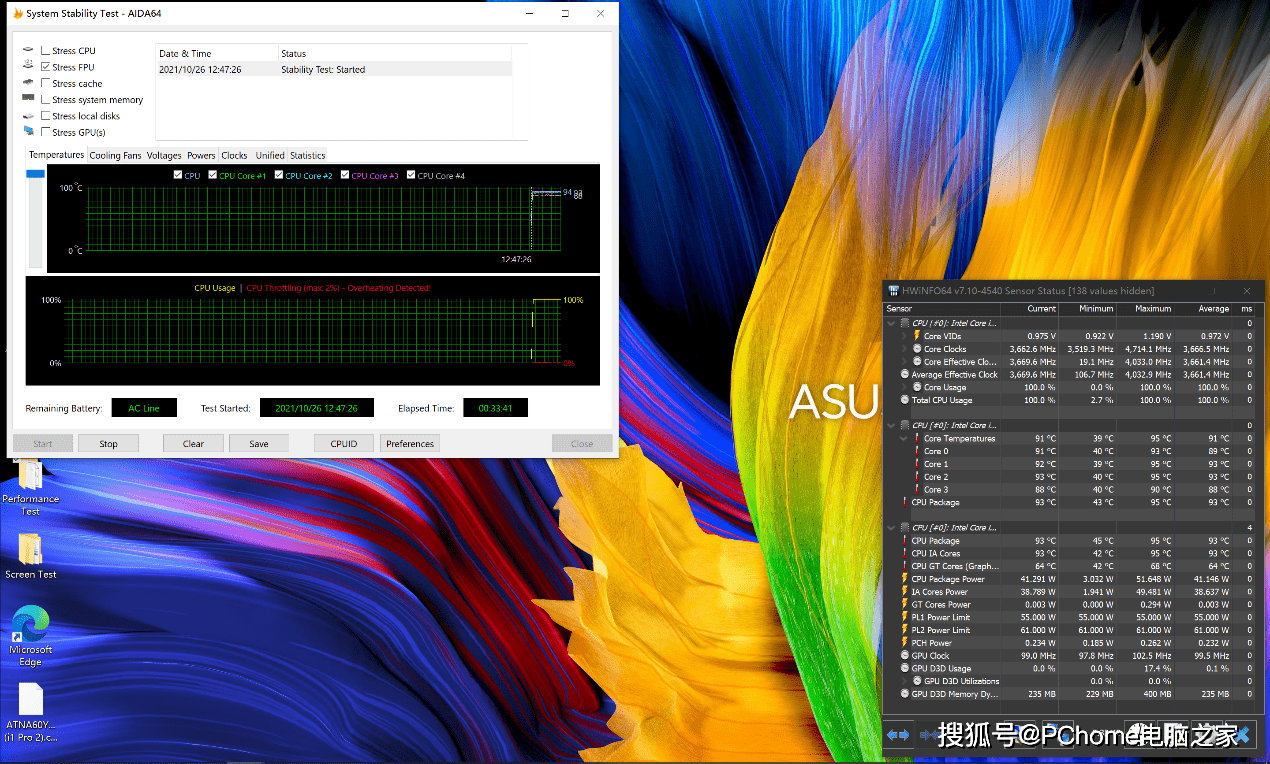Uncheck the Stress FPU option
1270x764 pixels.
pyautogui.click(x=45, y=66)
